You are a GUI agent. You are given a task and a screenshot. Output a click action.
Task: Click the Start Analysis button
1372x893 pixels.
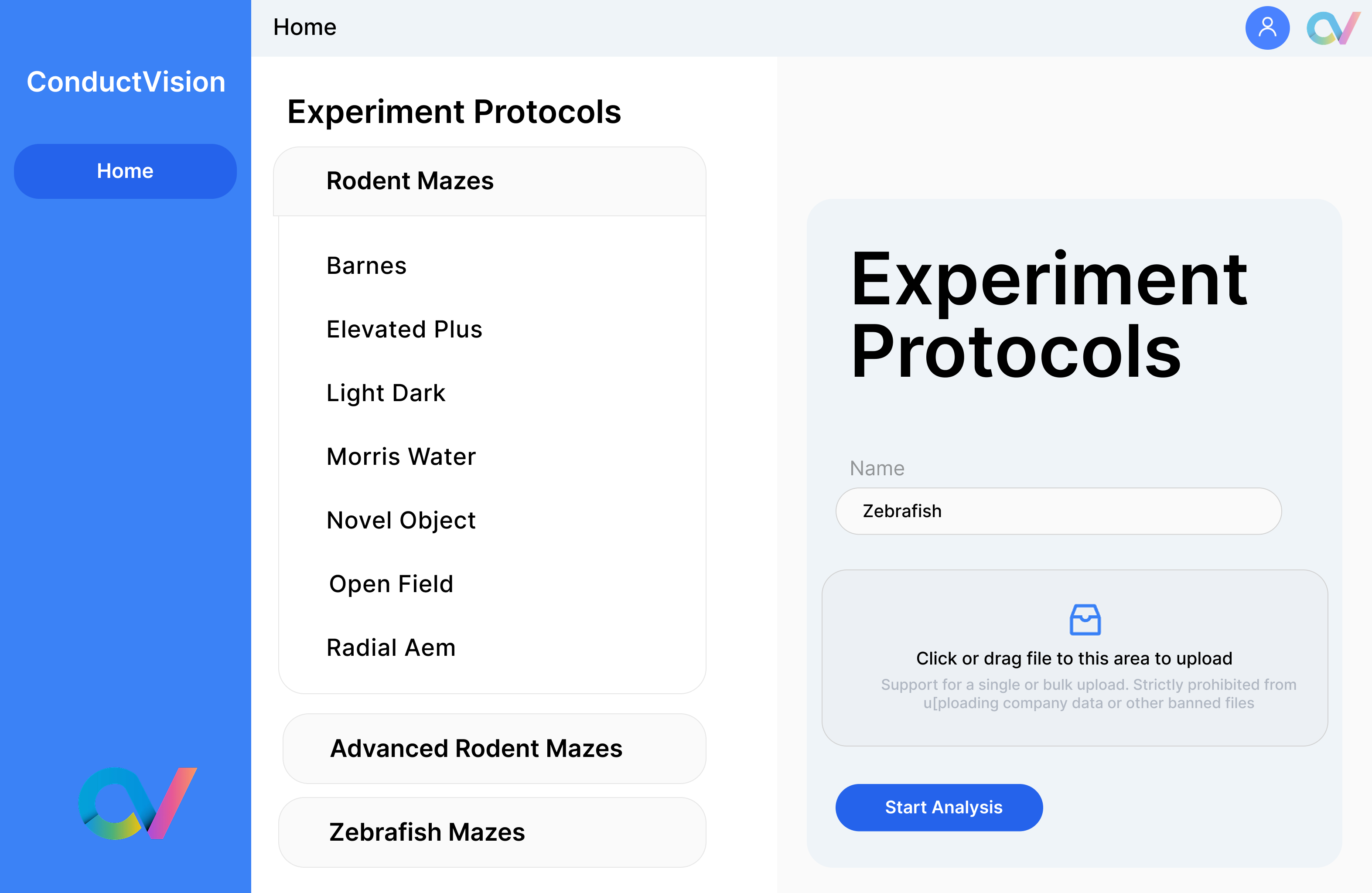click(939, 807)
